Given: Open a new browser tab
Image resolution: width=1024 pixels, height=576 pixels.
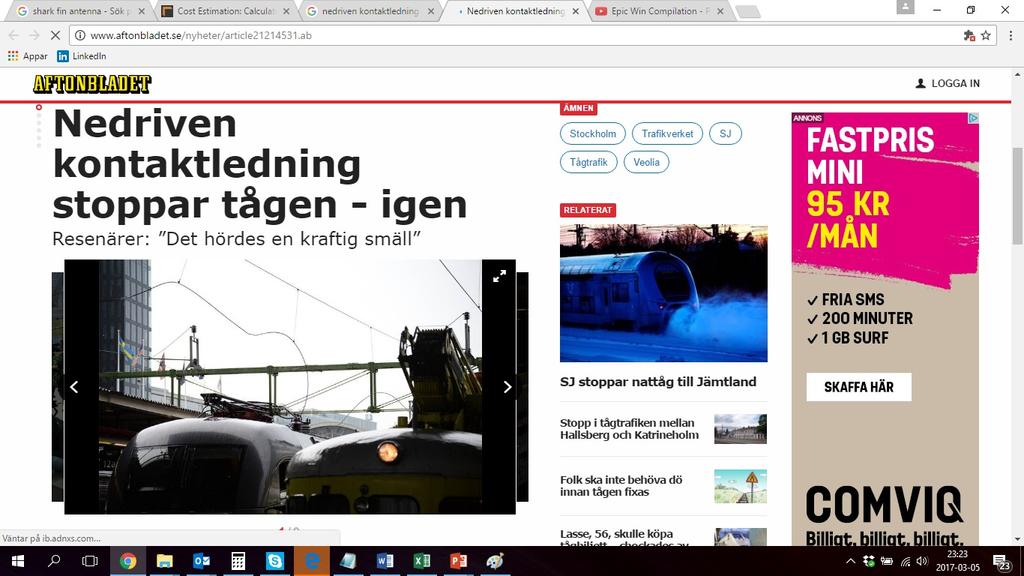Looking at the screenshot, I should tap(748, 12).
